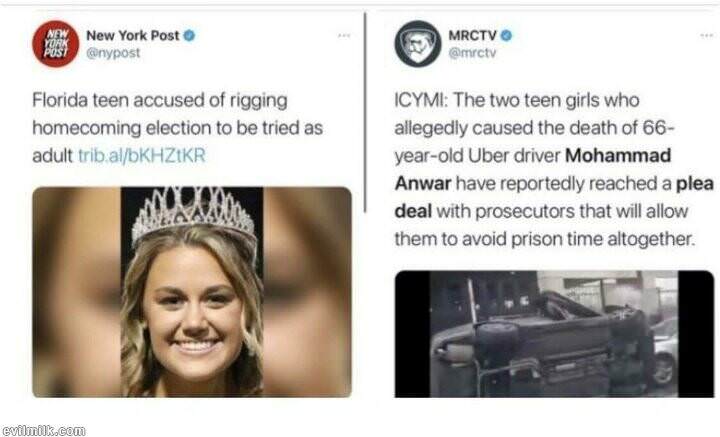The width and height of the screenshot is (720, 437).
Task: Open the trib.al/bKHZtKR link
Action: 147,157
